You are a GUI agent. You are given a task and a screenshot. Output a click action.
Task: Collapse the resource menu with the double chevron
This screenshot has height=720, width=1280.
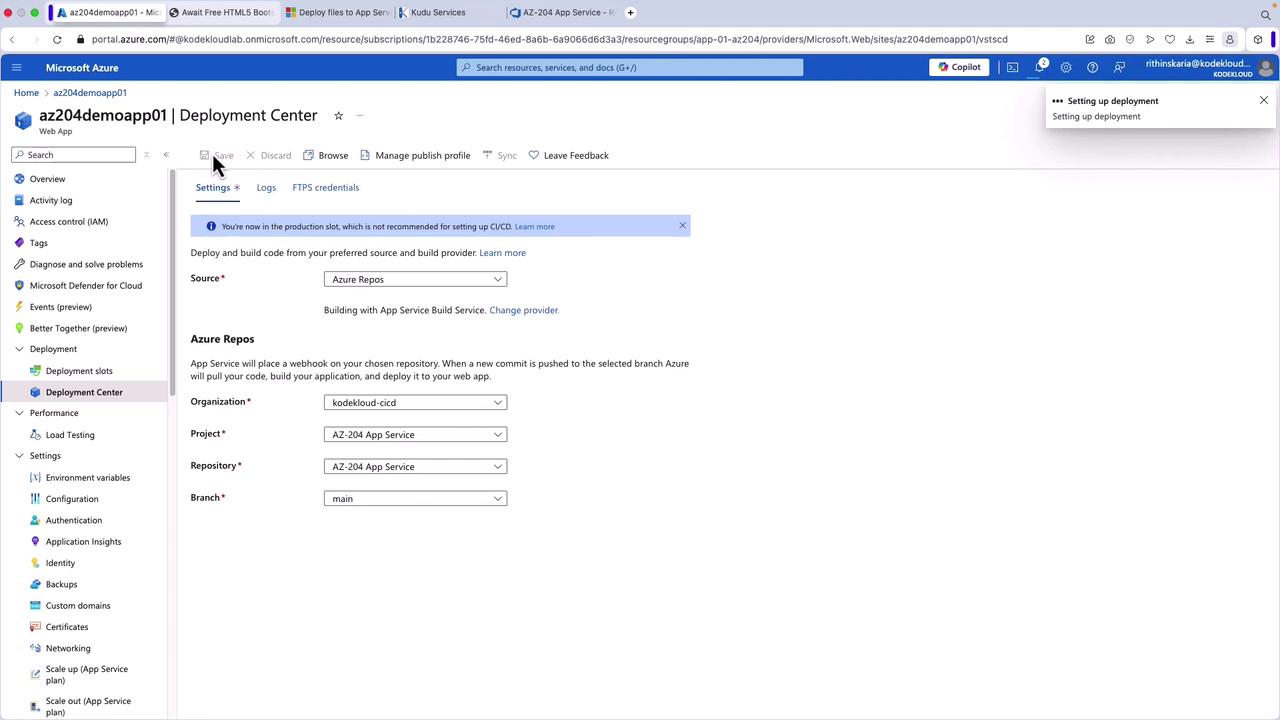click(166, 155)
